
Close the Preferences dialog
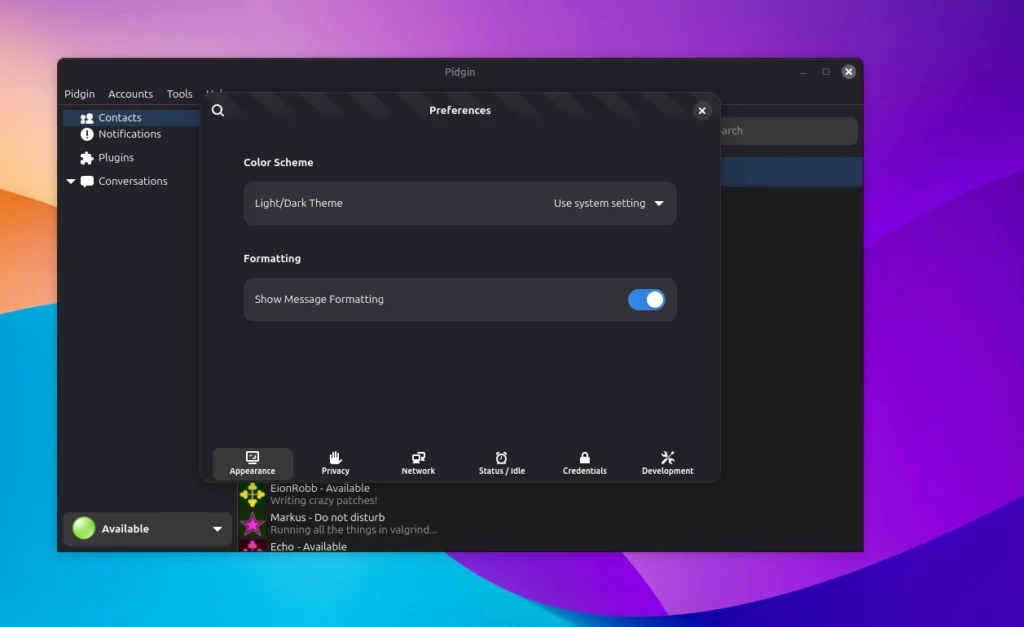701,110
